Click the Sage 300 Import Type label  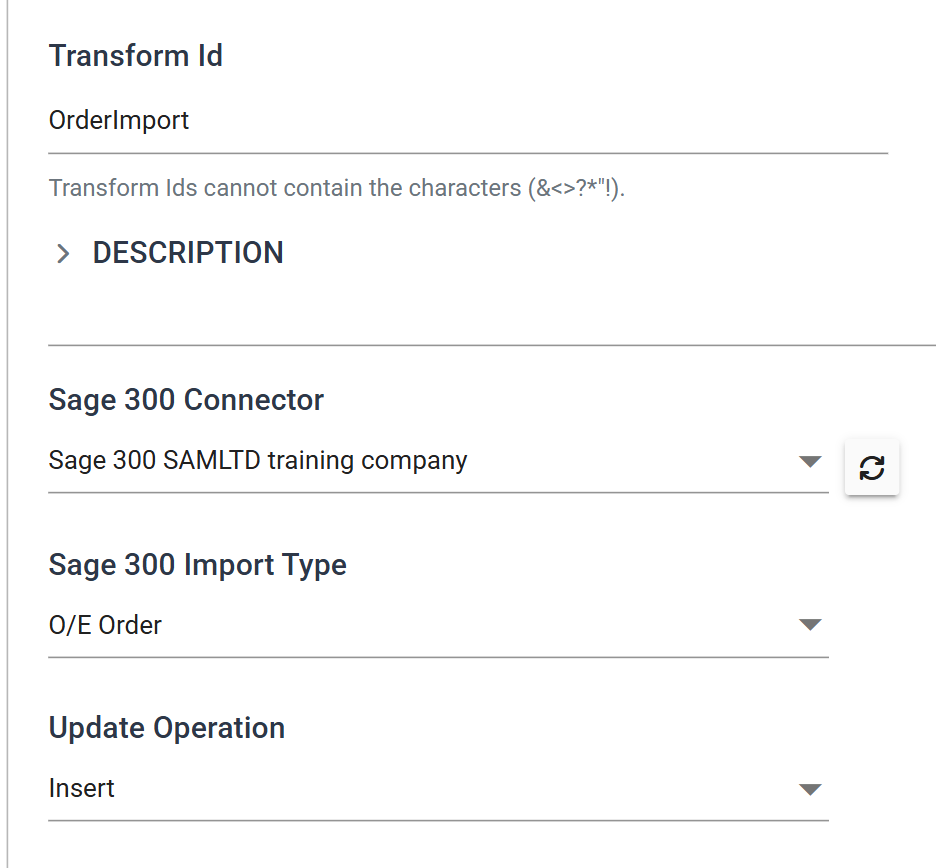(x=198, y=565)
